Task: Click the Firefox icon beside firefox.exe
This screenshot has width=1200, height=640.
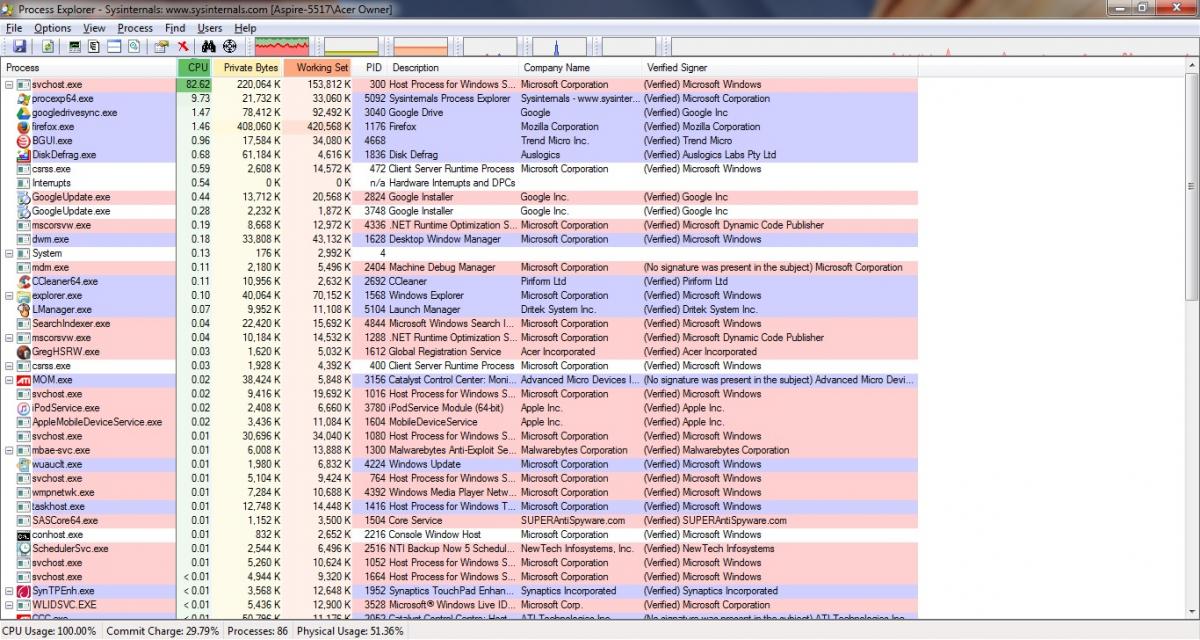Action: (x=24, y=127)
